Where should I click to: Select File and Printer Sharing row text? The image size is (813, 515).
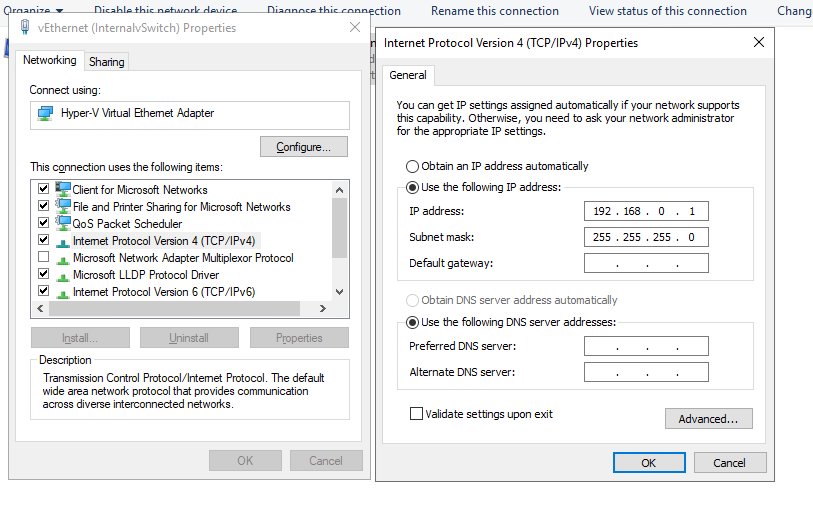pos(181,207)
